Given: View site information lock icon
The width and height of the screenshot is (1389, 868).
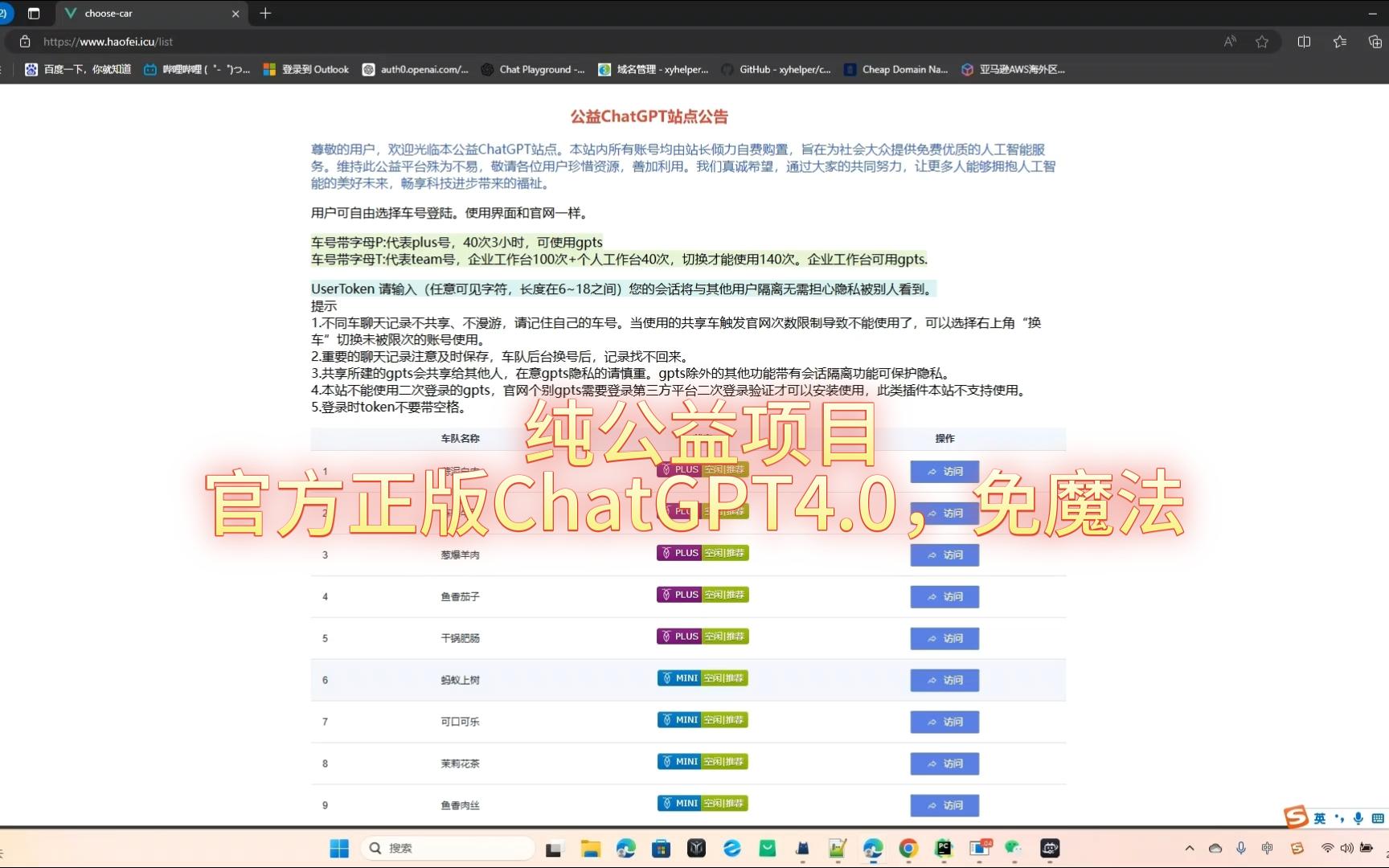Looking at the screenshot, I should click(25, 42).
